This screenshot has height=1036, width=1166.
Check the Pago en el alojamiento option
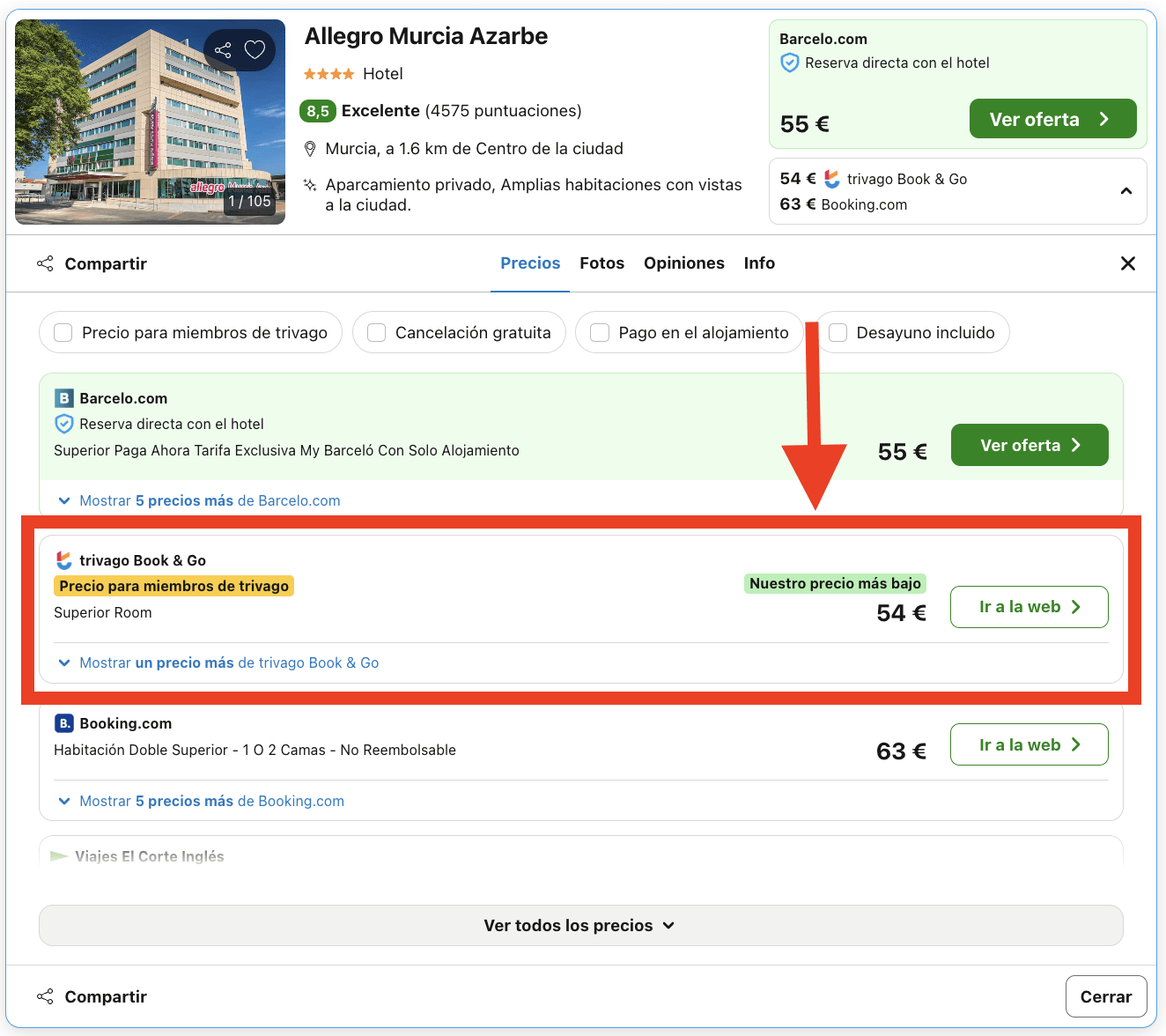point(600,332)
